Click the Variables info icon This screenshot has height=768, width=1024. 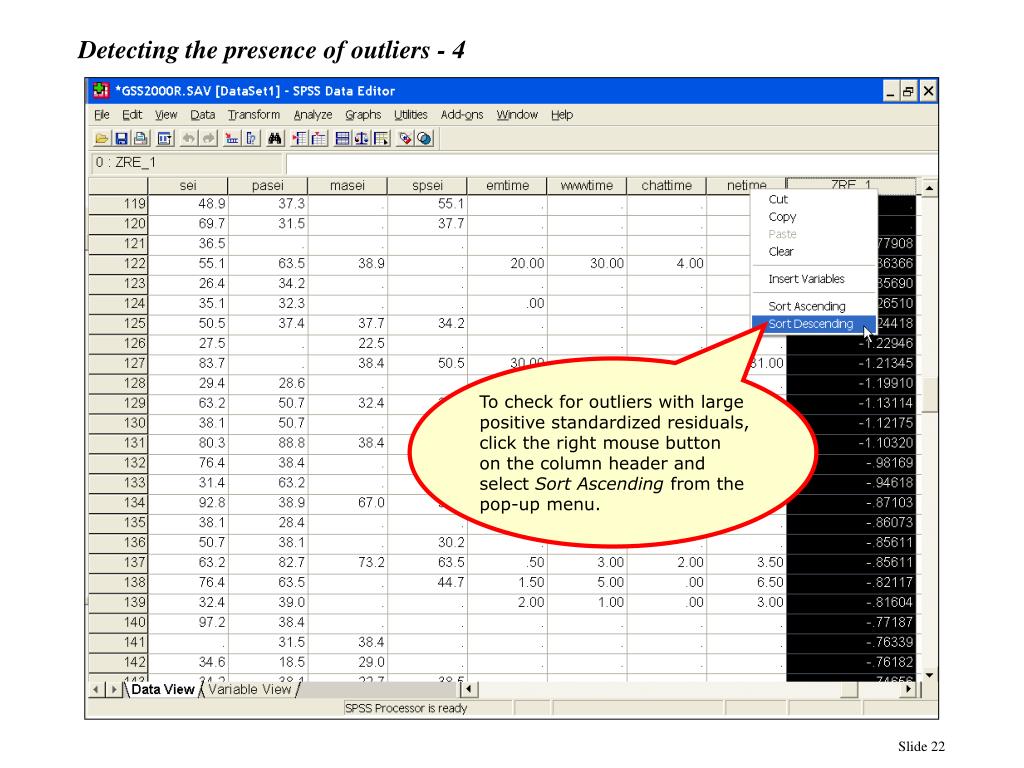pos(251,138)
